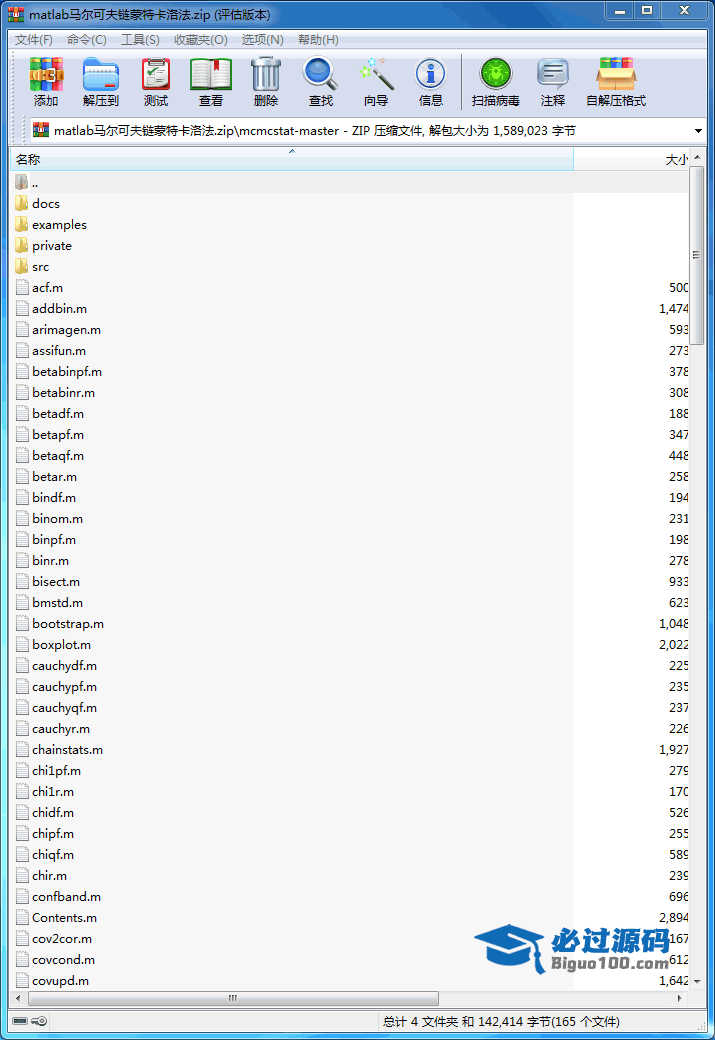
Task: Sort by Size (大小) column header
Action: [x=631, y=159]
